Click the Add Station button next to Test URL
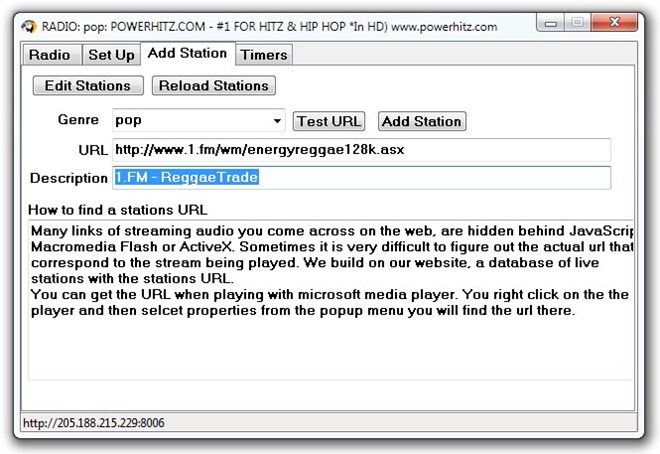660x454 pixels. (422, 121)
